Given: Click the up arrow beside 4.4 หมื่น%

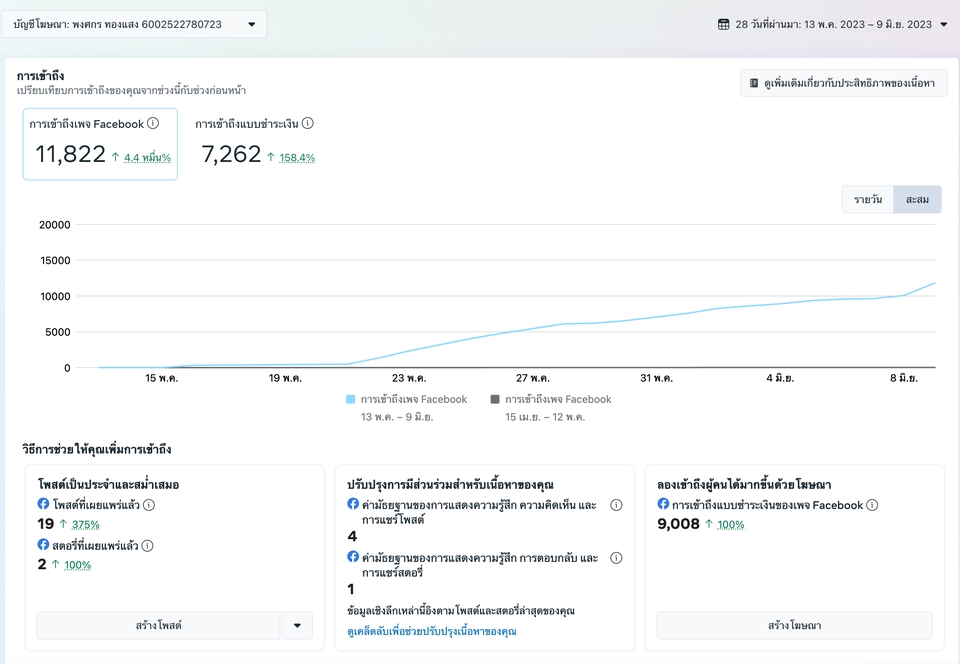Looking at the screenshot, I should click(x=115, y=157).
